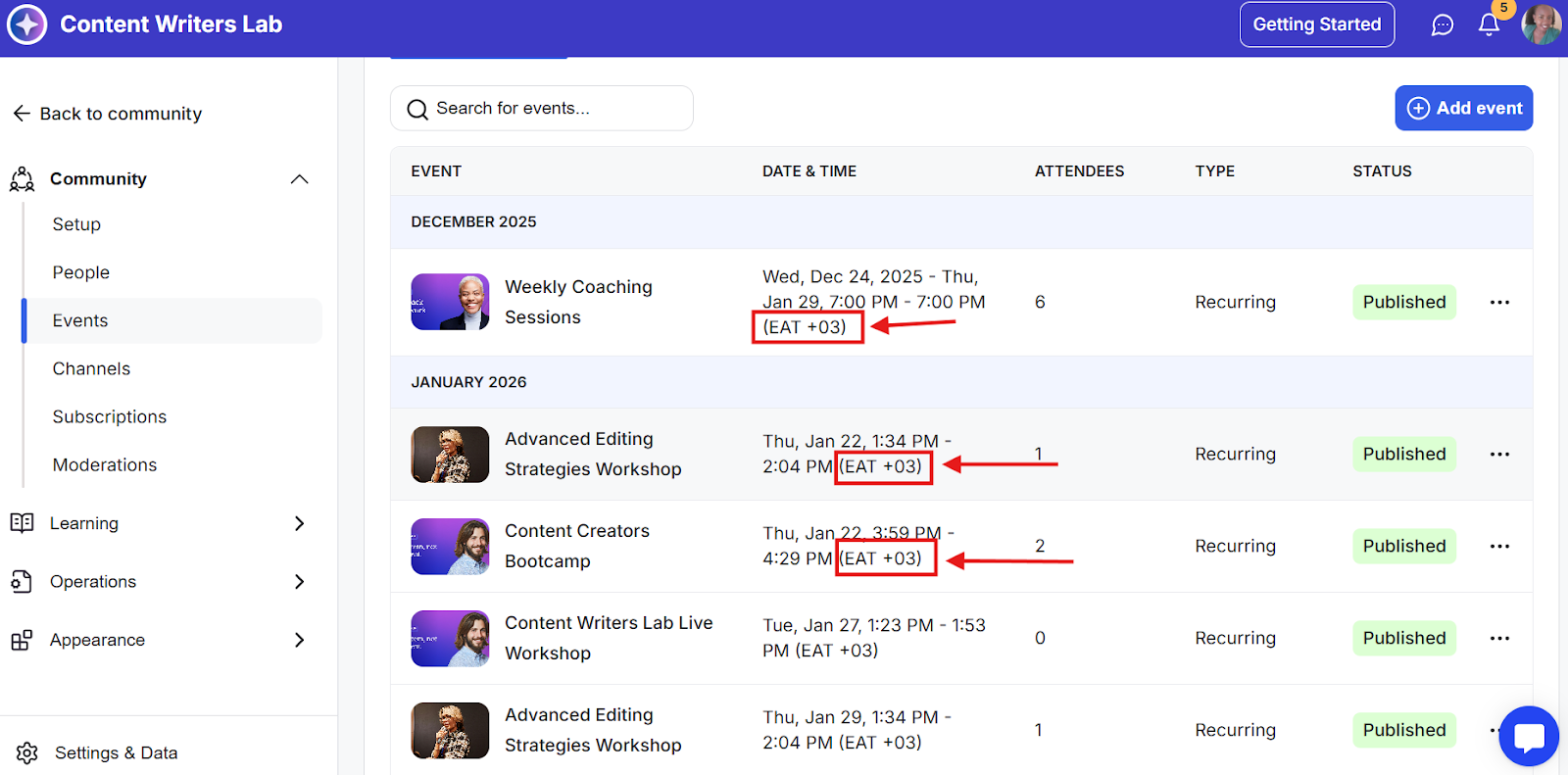
Task: Click the Published status of Content Creators Bootcamp
Action: [x=1404, y=546]
